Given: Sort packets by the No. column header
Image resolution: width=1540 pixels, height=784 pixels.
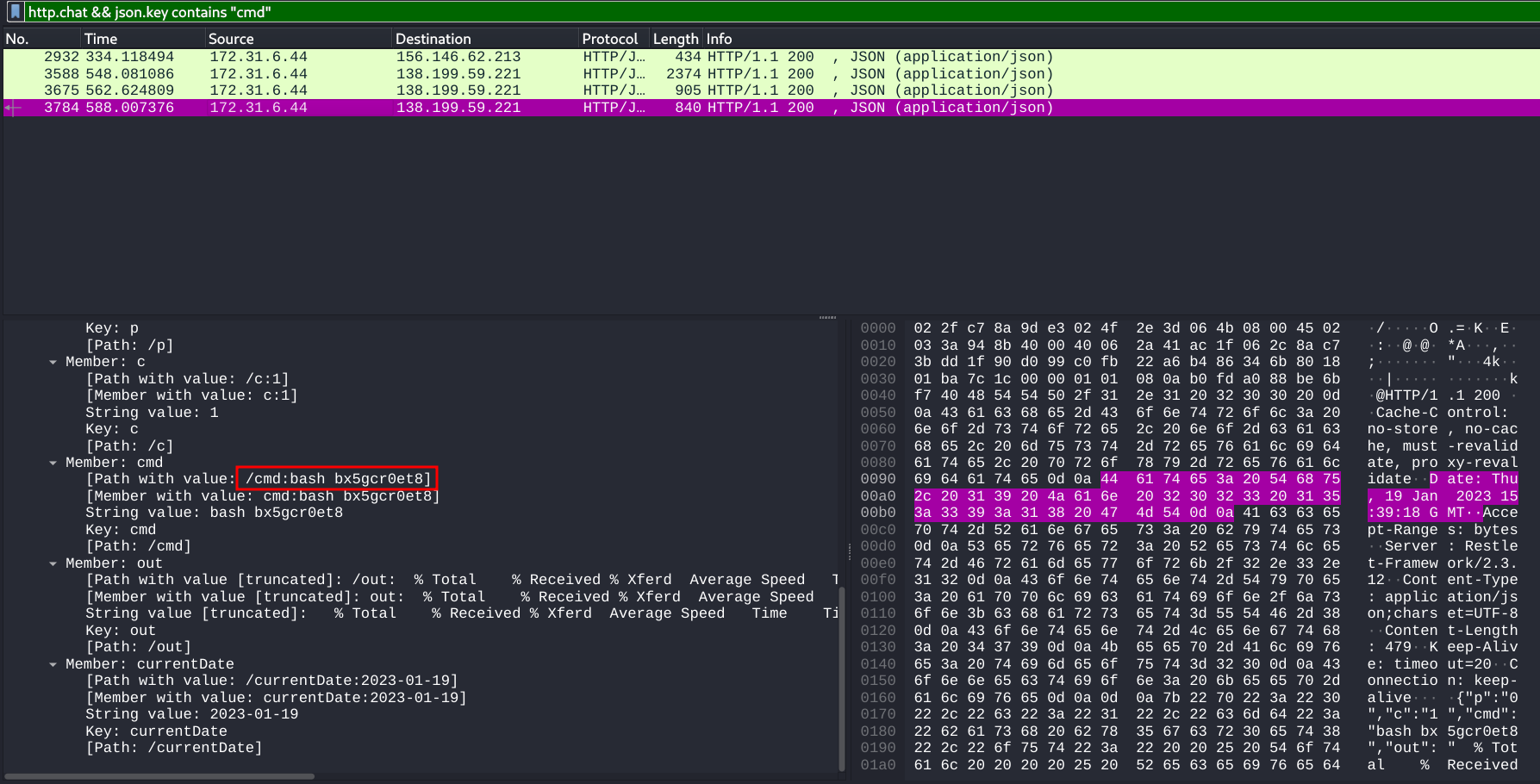Looking at the screenshot, I should (18, 39).
